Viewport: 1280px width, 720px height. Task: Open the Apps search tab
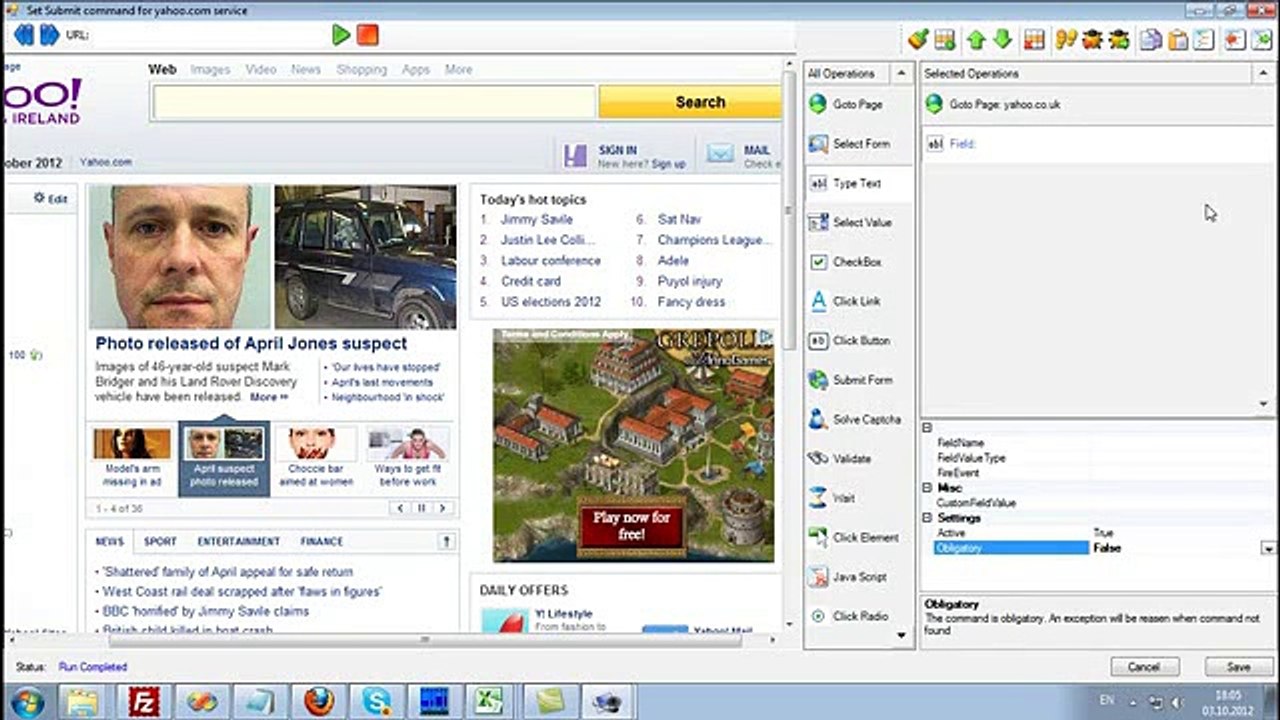coord(416,70)
